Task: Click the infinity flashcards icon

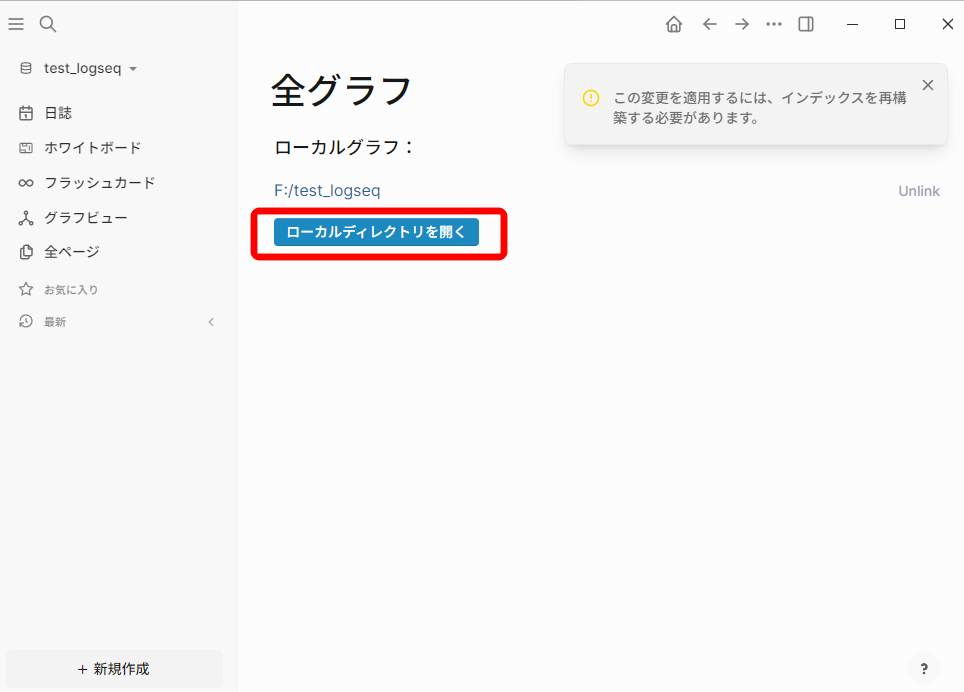Action: point(26,183)
